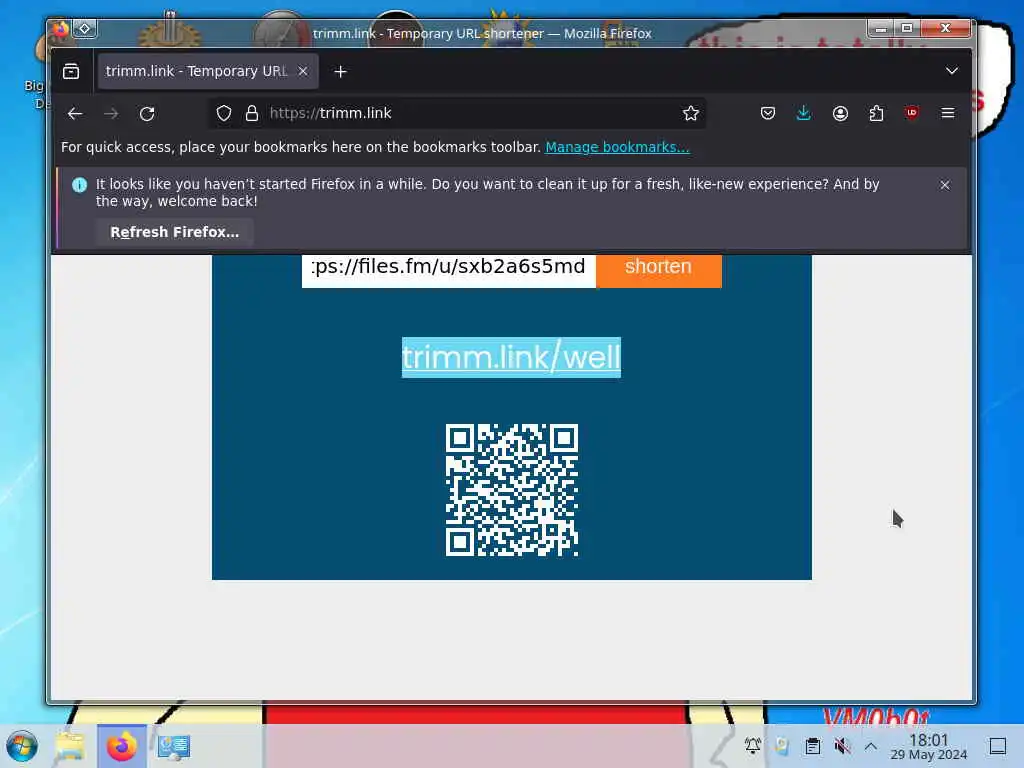Open Firefox window menu icon in titlebar
The width and height of the screenshot is (1024, 768).
click(59, 29)
